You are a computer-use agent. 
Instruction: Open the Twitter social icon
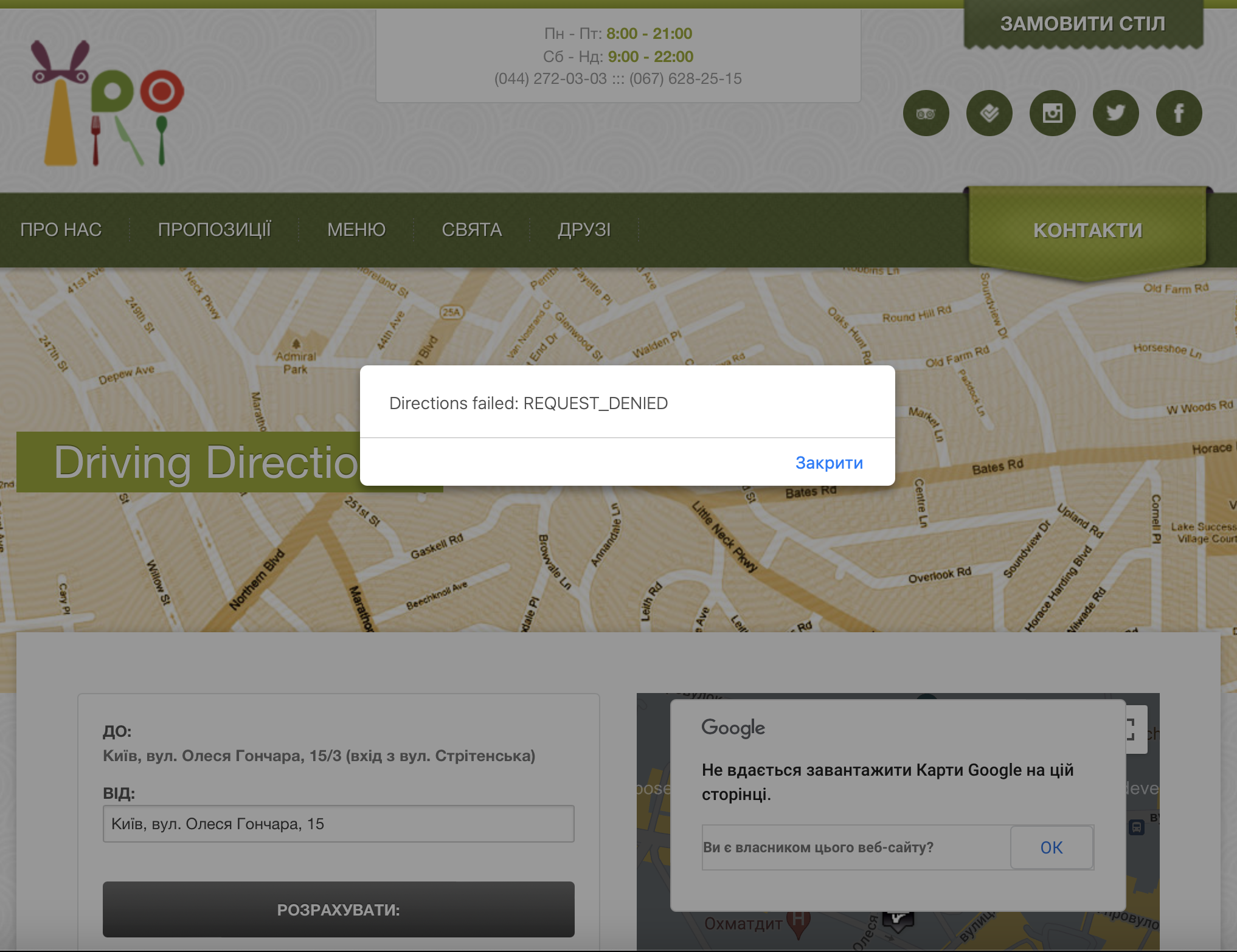tap(1115, 113)
